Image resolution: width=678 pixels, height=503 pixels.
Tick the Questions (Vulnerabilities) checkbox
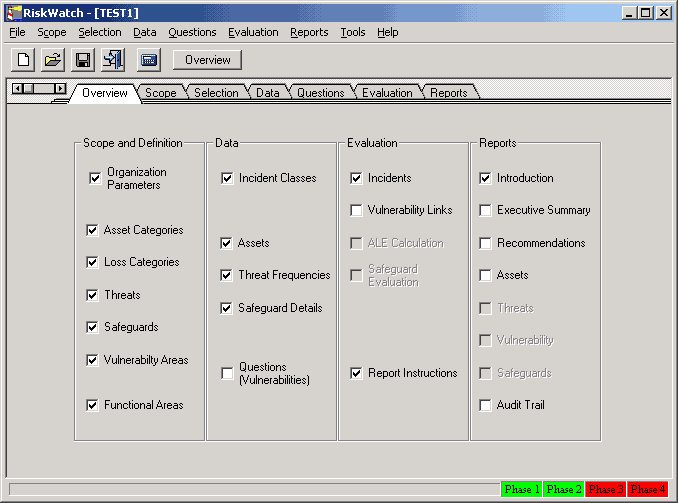(x=227, y=373)
